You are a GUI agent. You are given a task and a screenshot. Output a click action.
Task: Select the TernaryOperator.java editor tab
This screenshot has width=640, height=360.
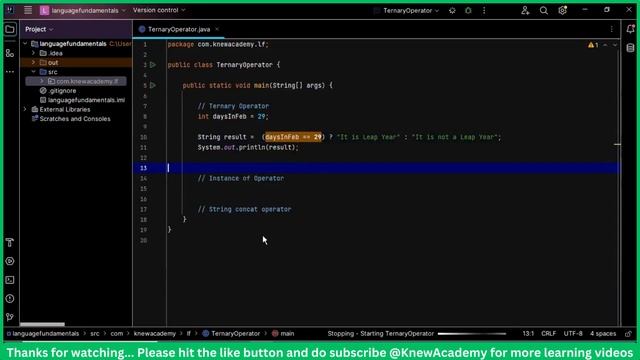pos(179,29)
